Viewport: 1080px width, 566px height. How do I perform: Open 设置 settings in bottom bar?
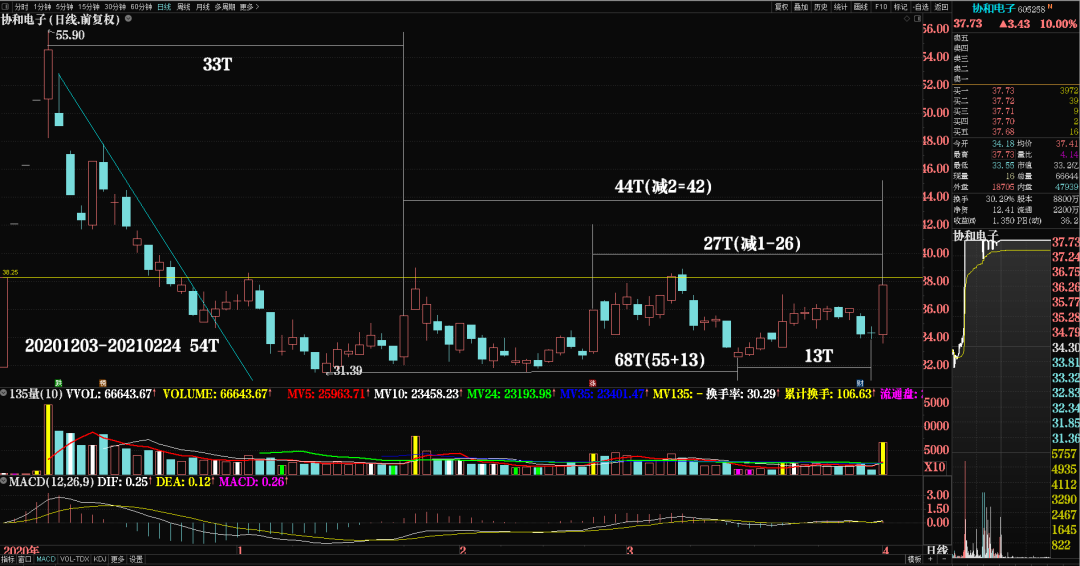coord(136,560)
